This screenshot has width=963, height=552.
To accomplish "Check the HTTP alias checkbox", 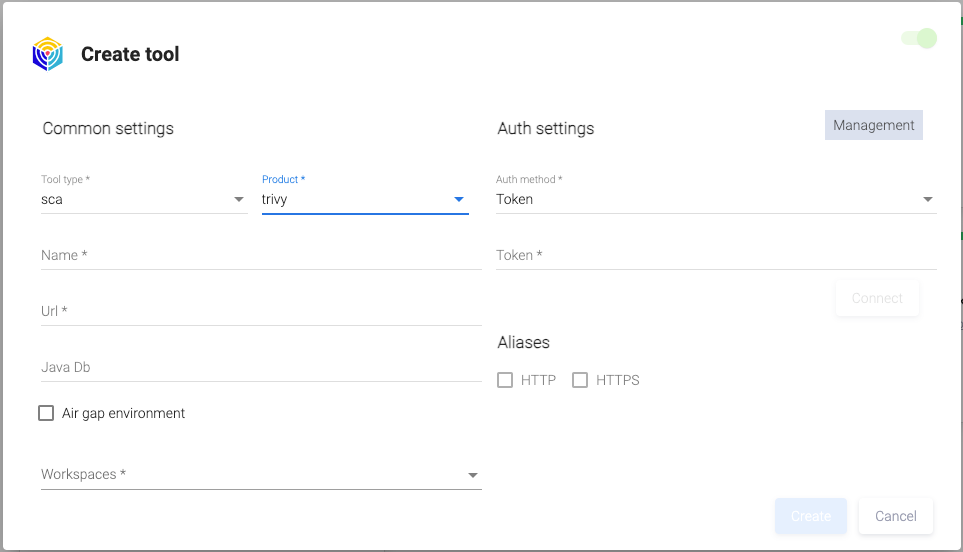I will pos(505,380).
